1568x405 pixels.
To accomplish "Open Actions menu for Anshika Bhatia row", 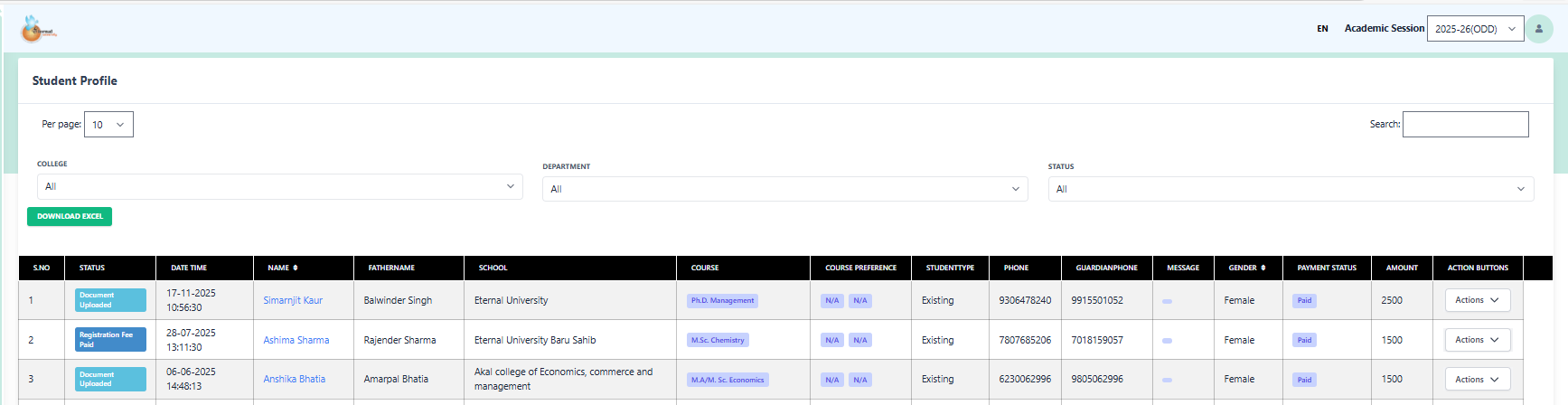I will point(1477,380).
